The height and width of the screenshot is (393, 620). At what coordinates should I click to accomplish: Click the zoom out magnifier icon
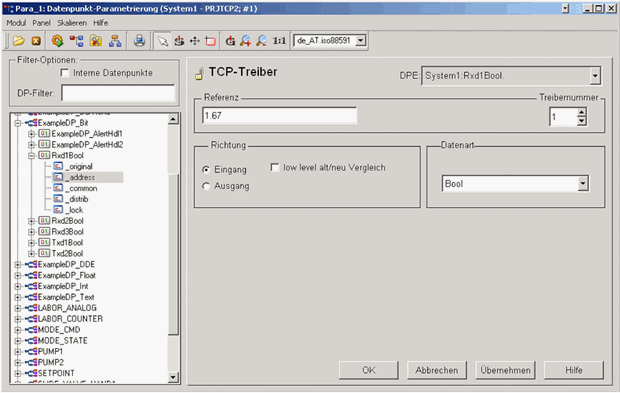click(261, 41)
